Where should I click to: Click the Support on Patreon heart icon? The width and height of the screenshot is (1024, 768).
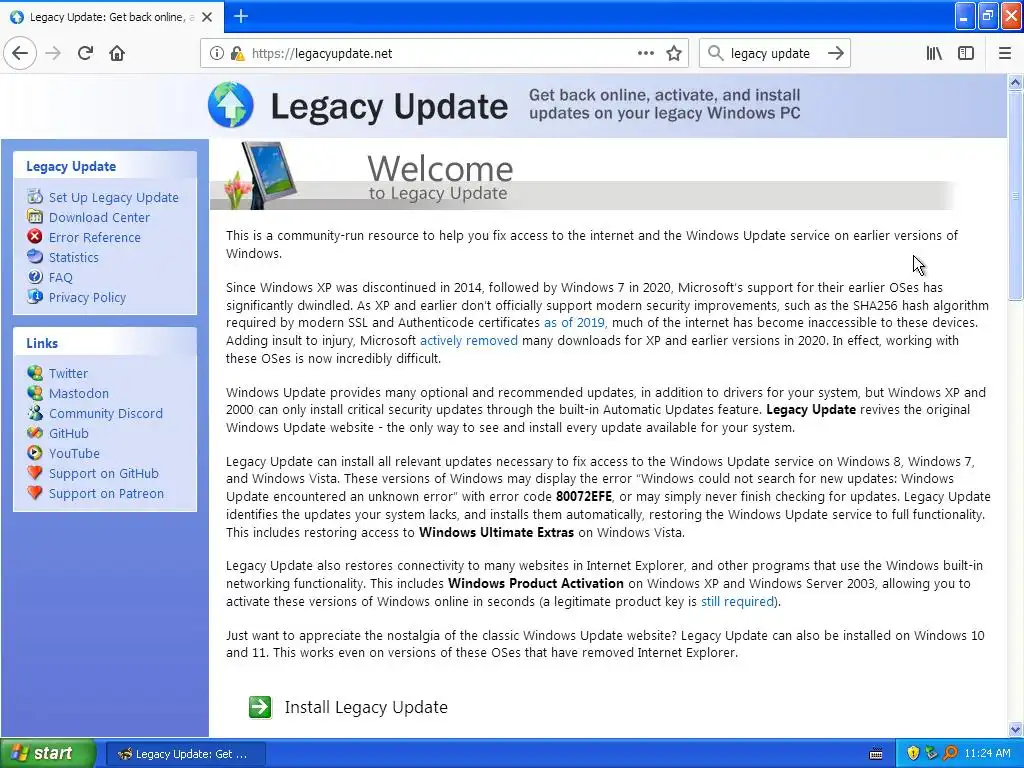(35, 493)
